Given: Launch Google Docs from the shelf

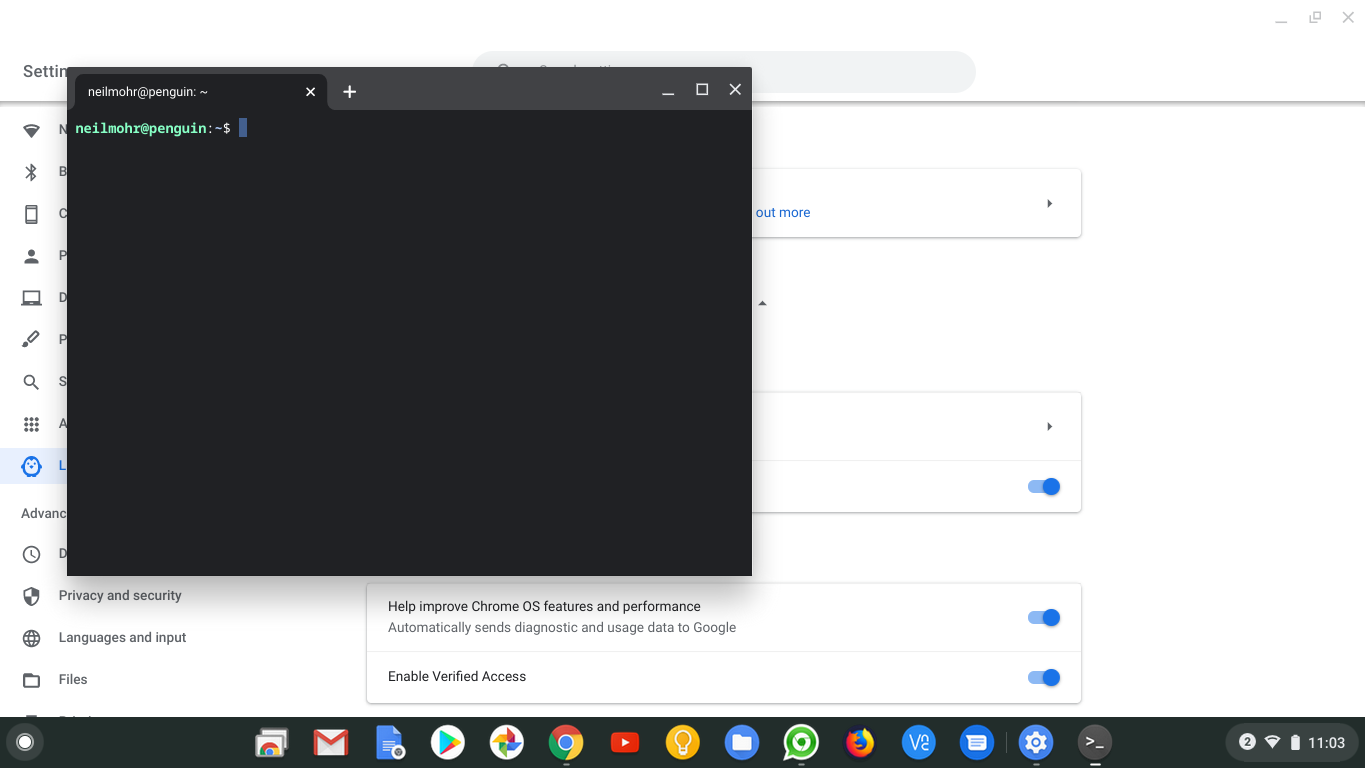Looking at the screenshot, I should coord(389,743).
